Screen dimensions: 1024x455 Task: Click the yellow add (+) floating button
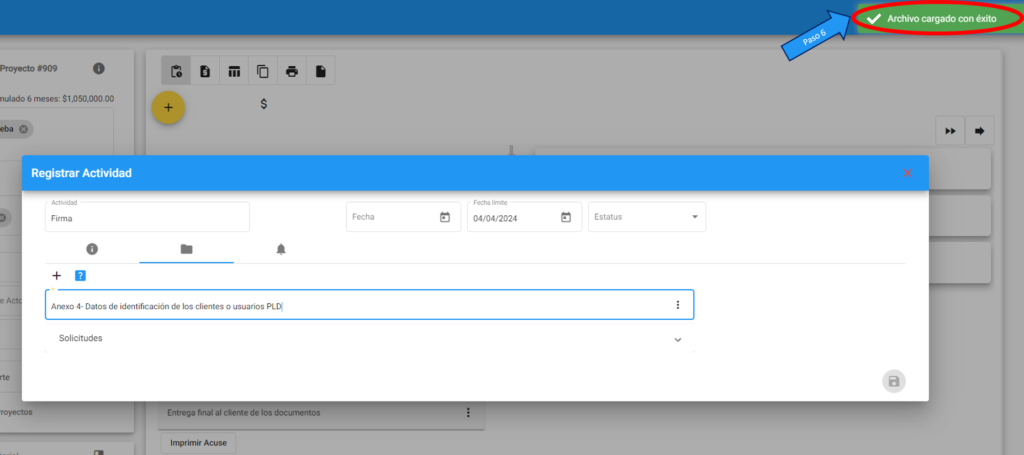[x=168, y=108]
